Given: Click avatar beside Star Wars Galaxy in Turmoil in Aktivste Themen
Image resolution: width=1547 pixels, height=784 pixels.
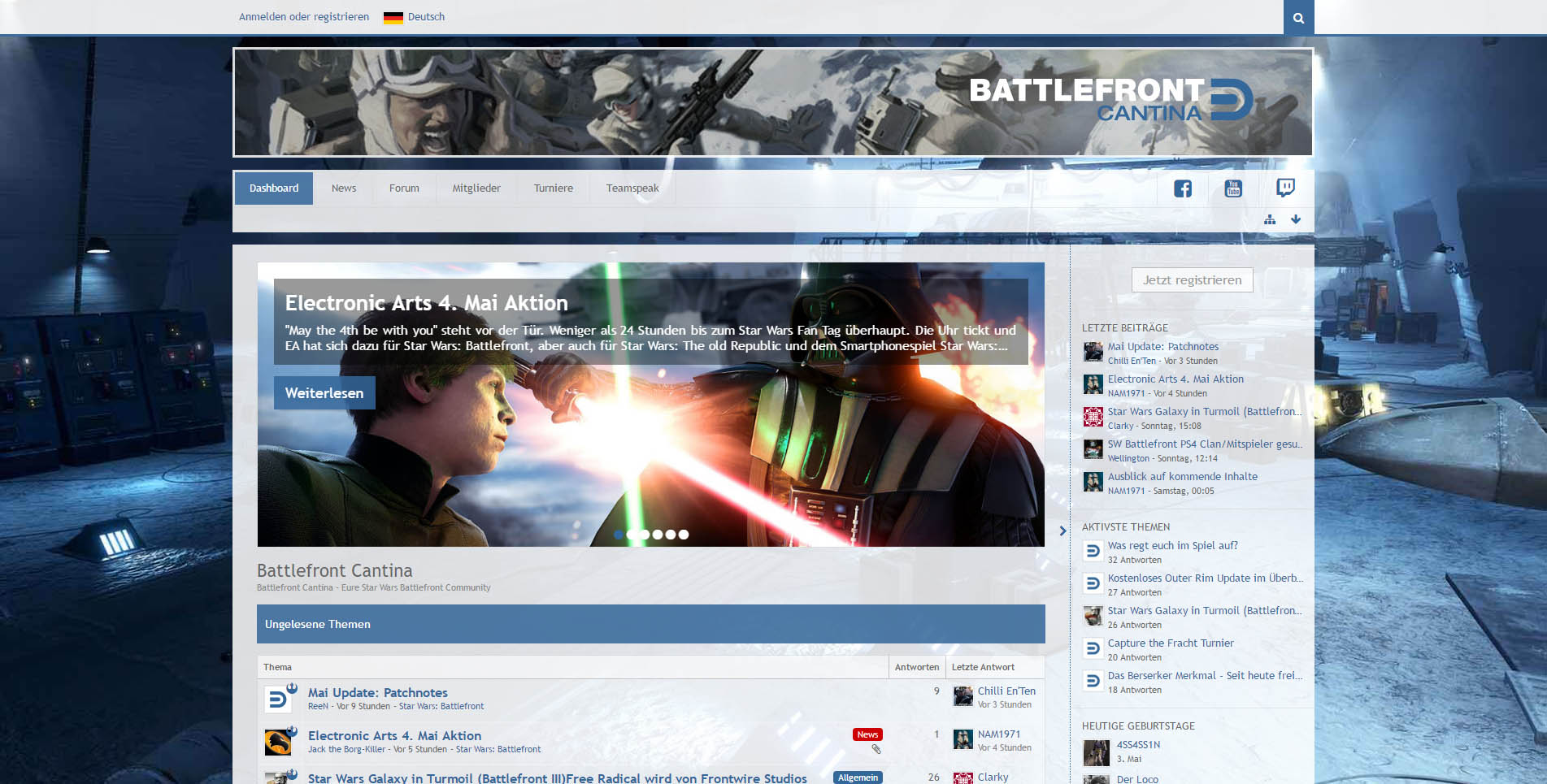Looking at the screenshot, I should (1093, 617).
